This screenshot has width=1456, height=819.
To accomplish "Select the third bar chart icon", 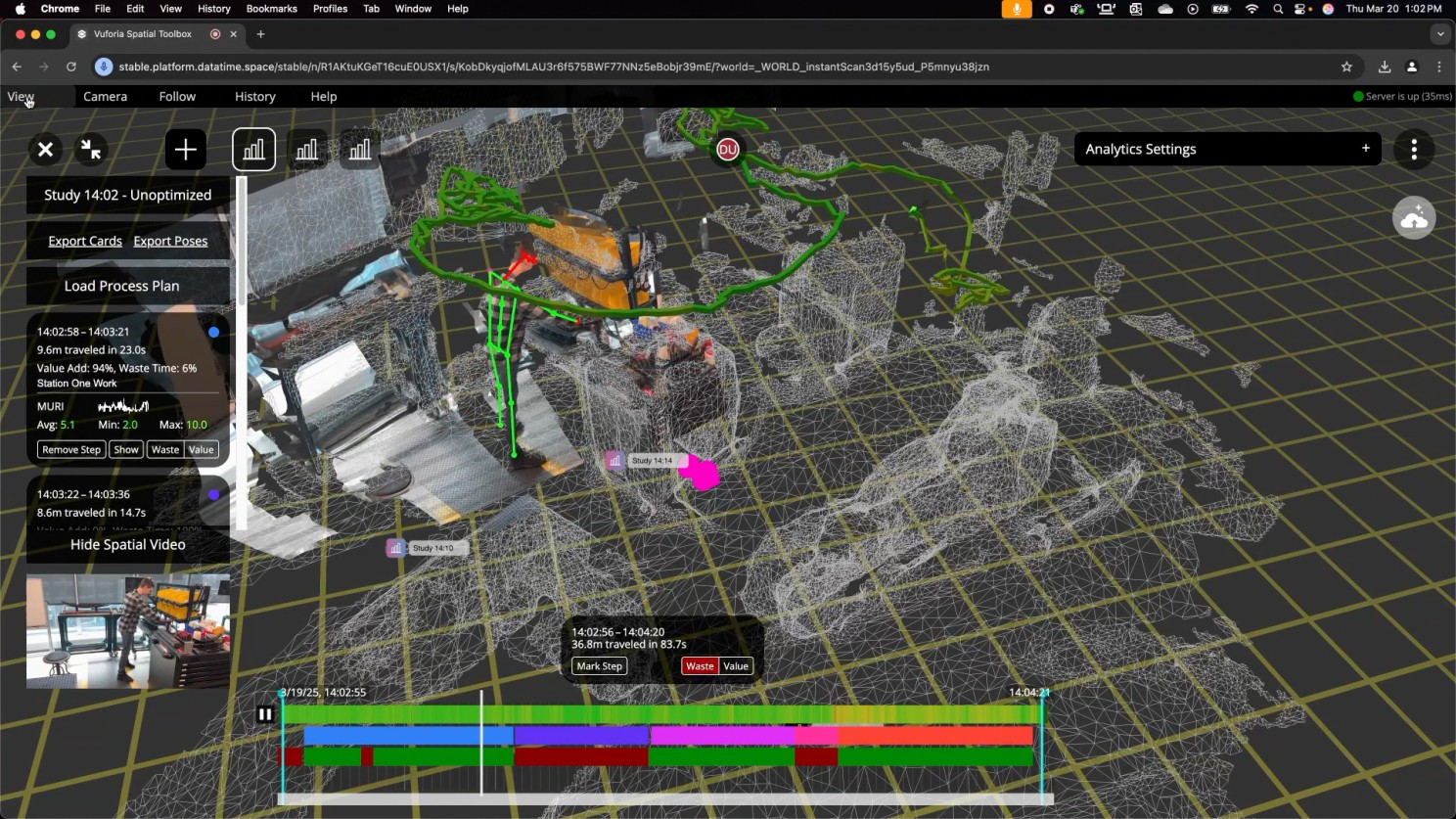I will (360, 150).
